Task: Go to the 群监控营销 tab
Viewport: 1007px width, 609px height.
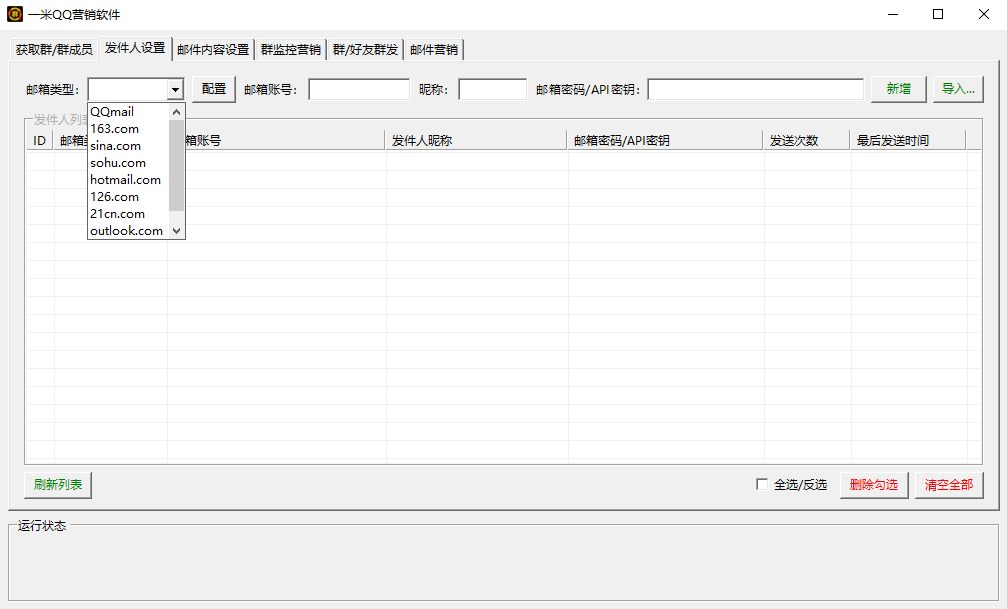Action: click(291, 49)
